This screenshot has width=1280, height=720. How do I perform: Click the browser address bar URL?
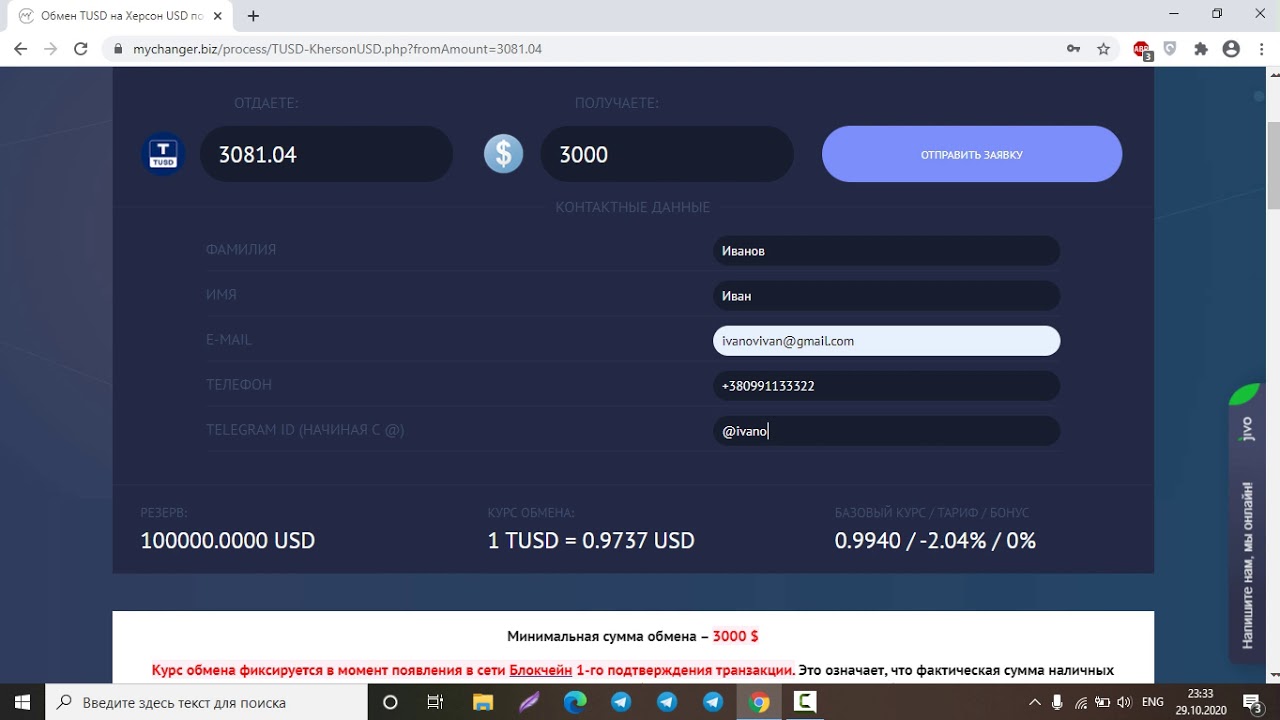pos(337,48)
